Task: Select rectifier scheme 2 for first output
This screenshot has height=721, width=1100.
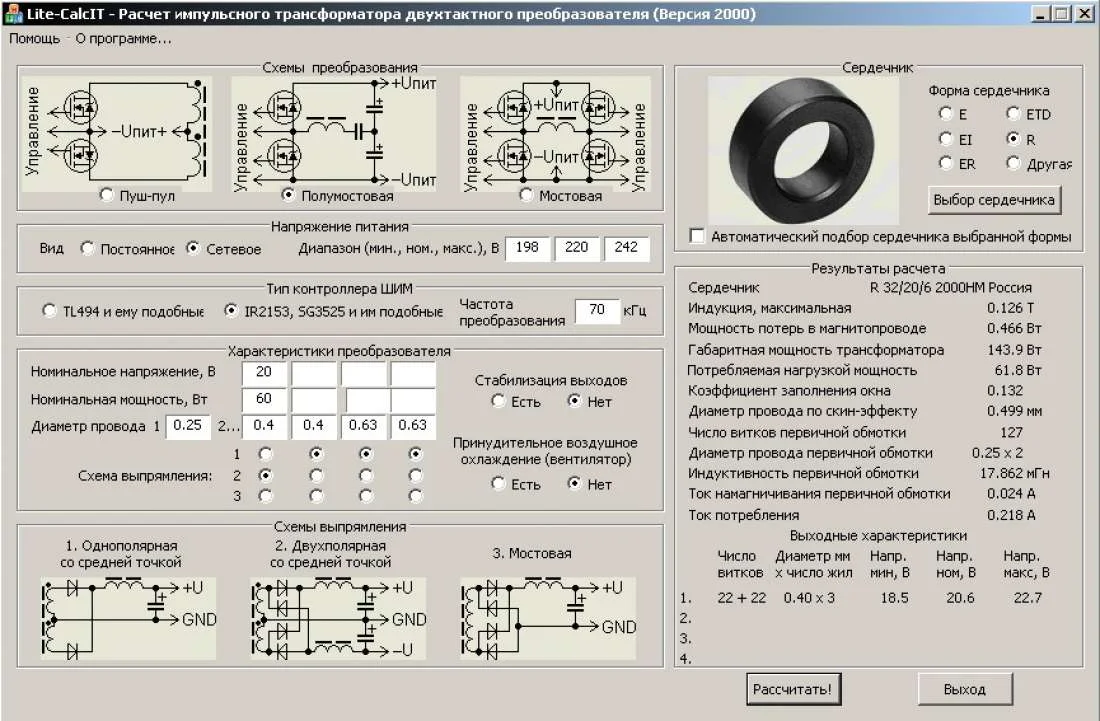Action: (x=265, y=475)
